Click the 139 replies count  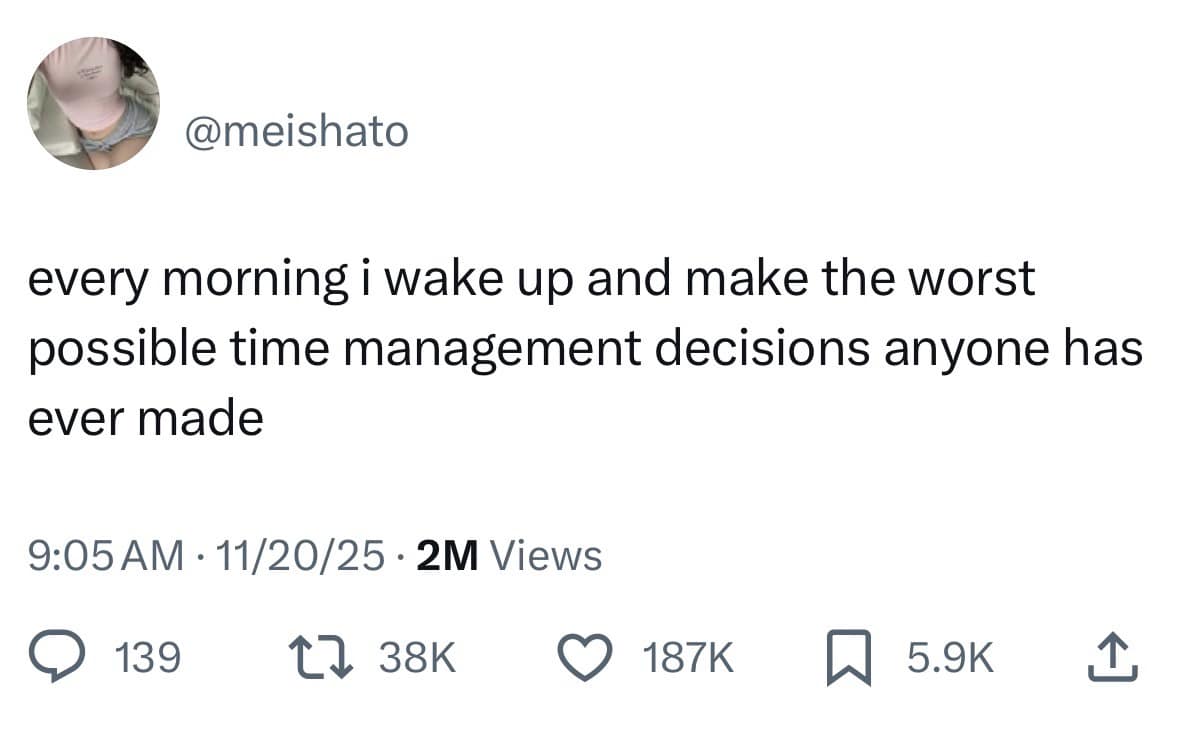click(149, 658)
